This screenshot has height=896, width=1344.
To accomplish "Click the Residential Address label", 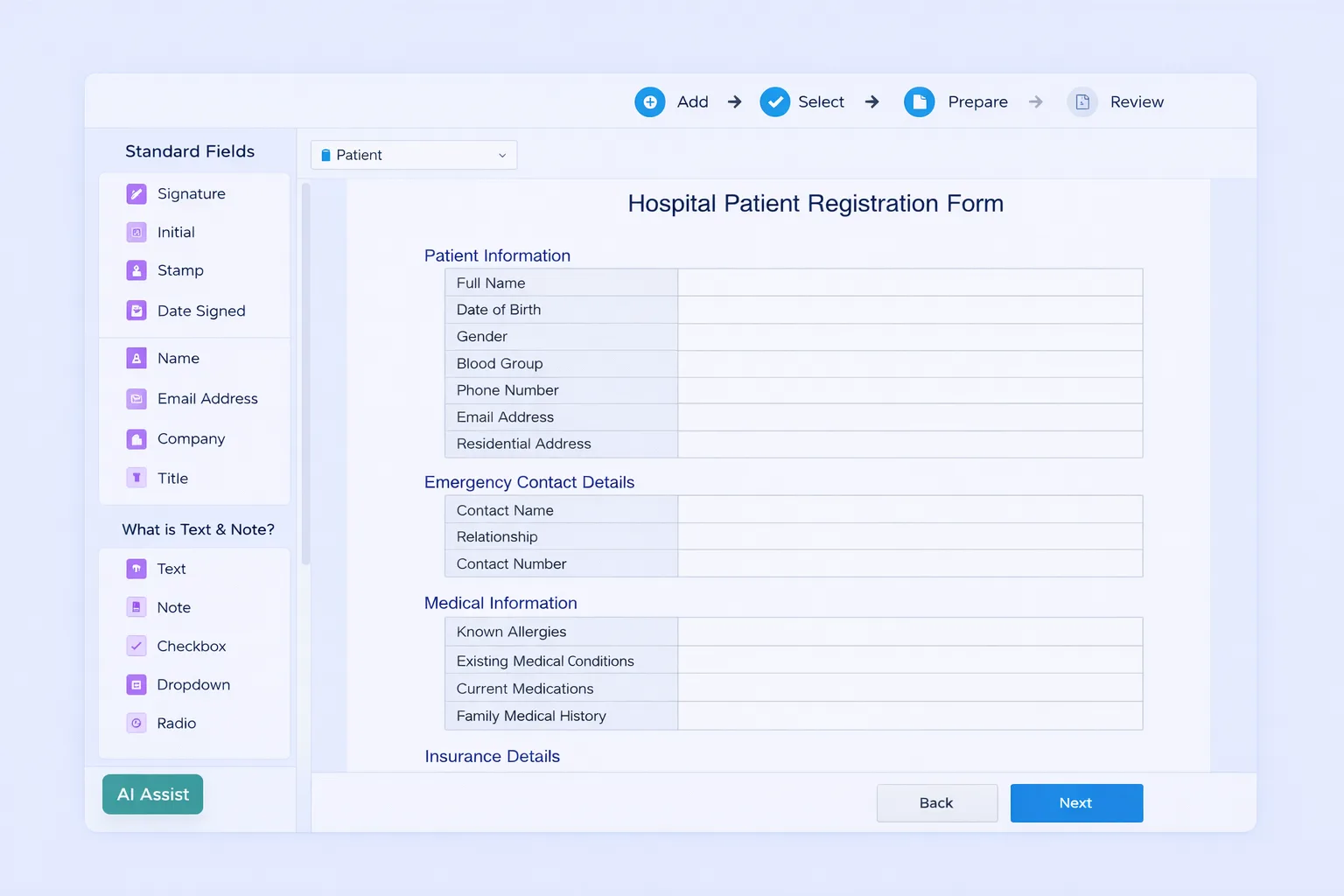I will pyautogui.click(x=523, y=444).
